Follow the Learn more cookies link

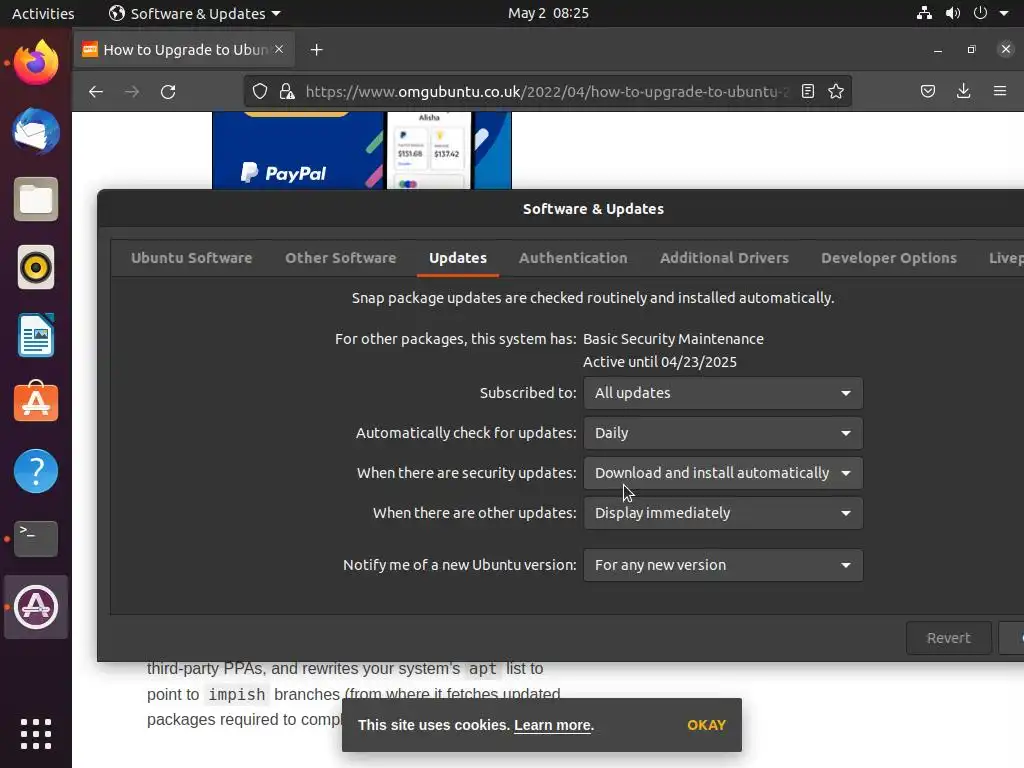[x=553, y=725]
